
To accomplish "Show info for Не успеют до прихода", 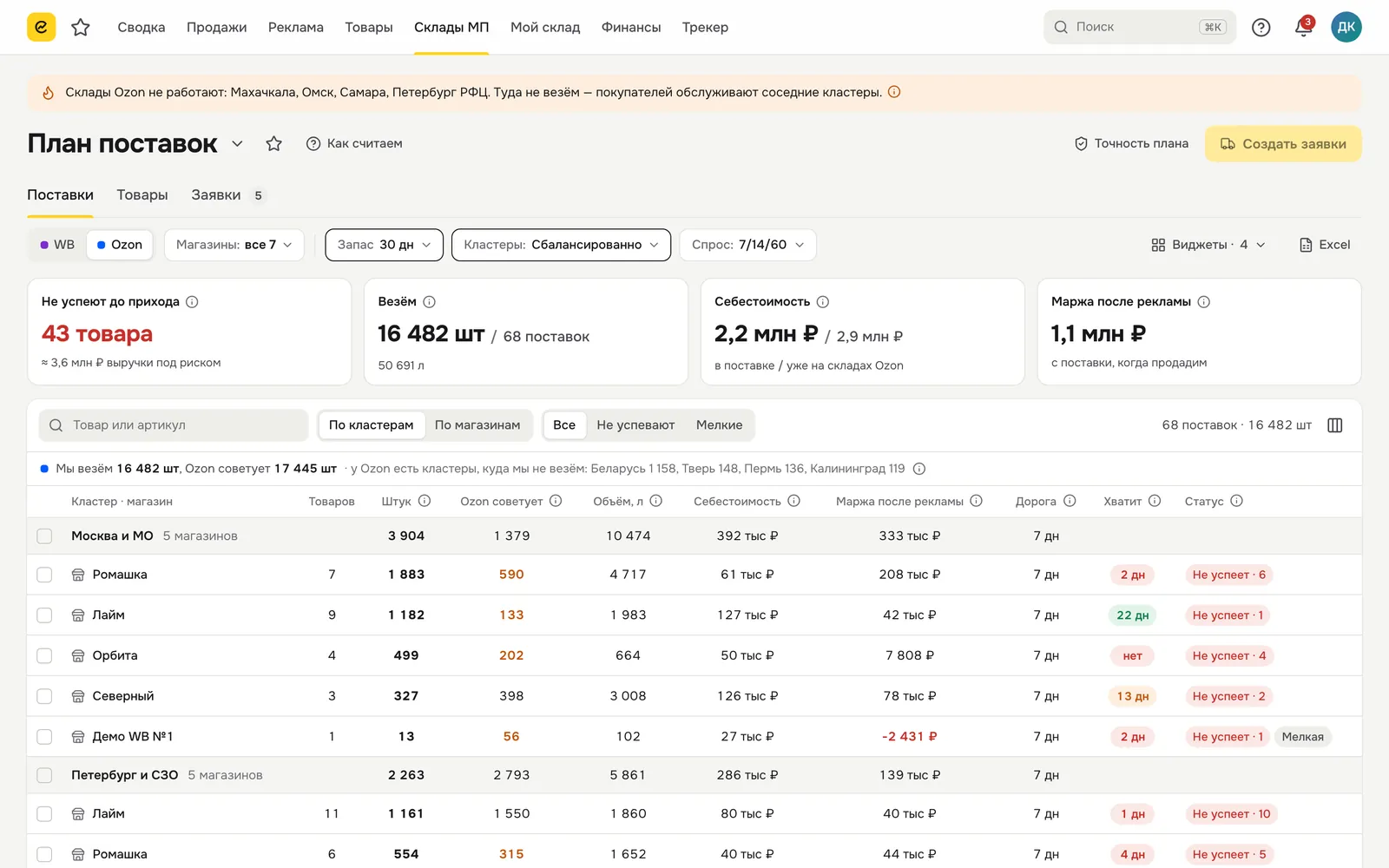I will (192, 301).
